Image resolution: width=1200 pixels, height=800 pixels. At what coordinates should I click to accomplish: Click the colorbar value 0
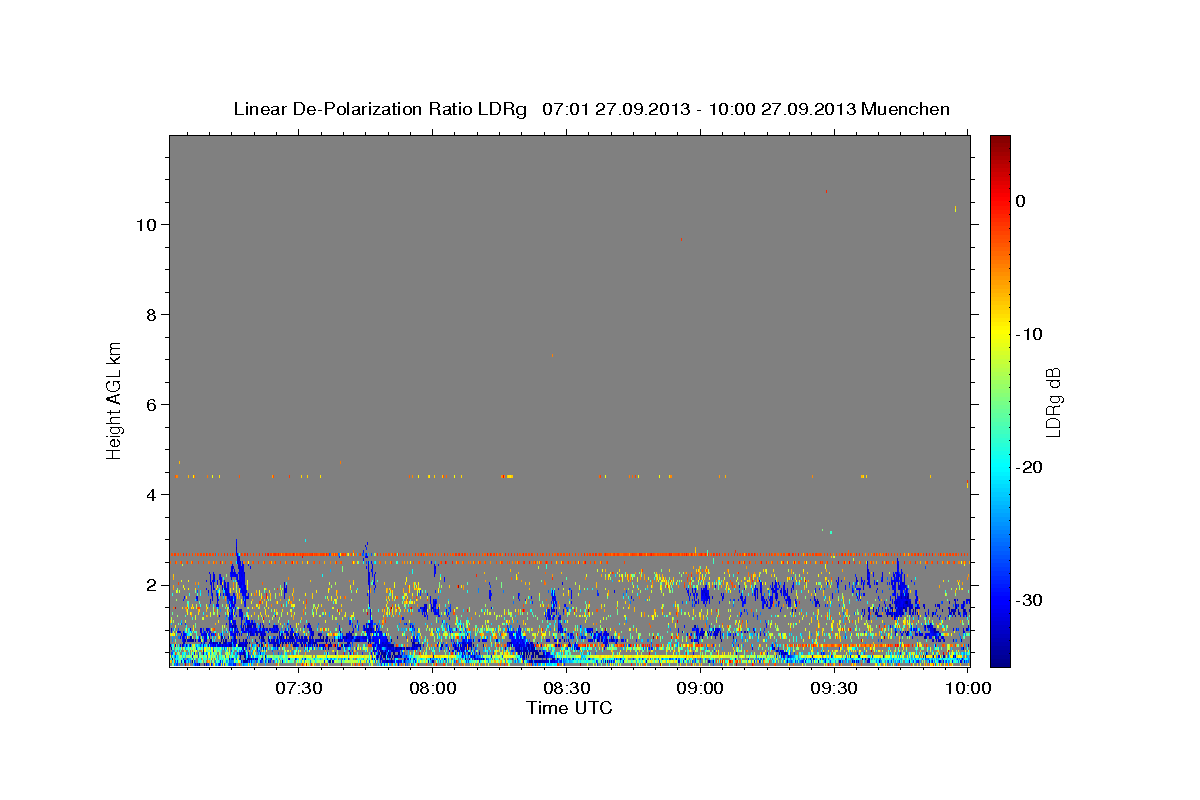coord(1021,201)
